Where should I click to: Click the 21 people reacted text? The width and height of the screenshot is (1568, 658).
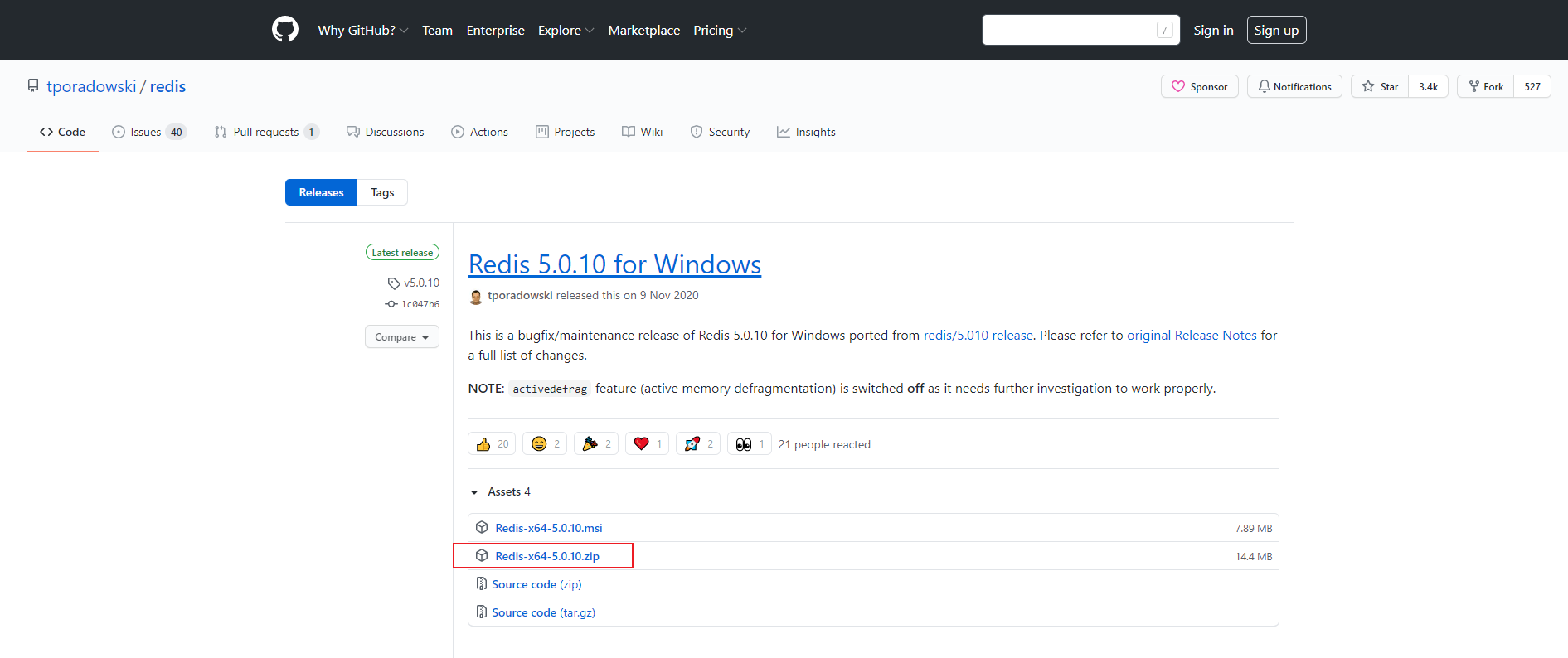tap(824, 444)
